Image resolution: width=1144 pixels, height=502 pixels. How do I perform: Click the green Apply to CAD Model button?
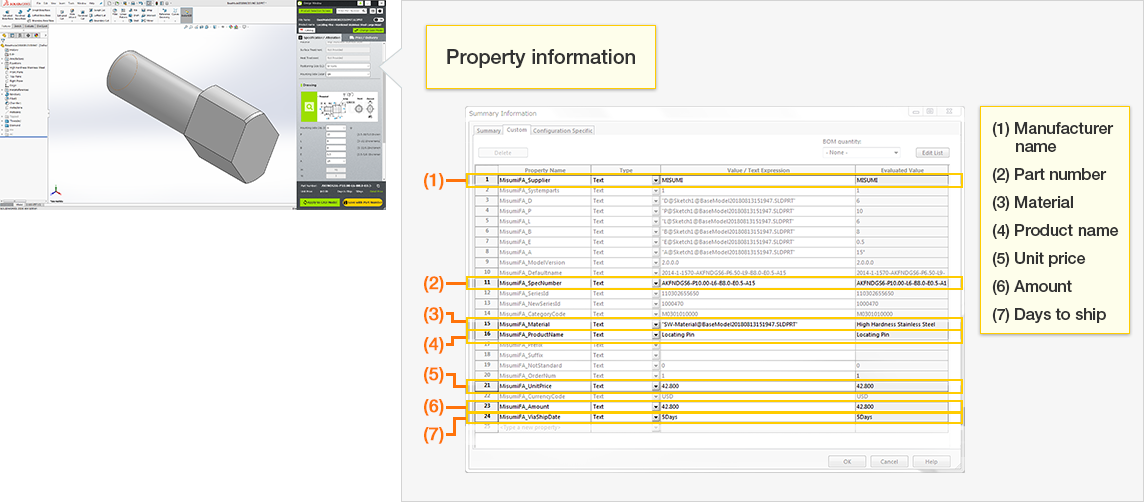[x=320, y=202]
